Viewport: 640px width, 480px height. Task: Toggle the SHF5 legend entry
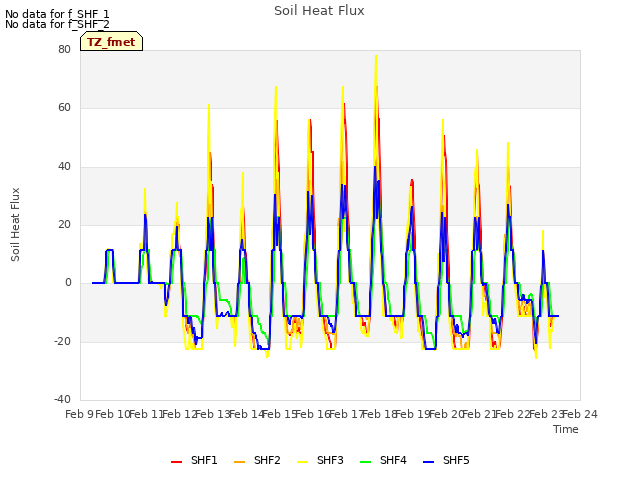(x=446, y=460)
